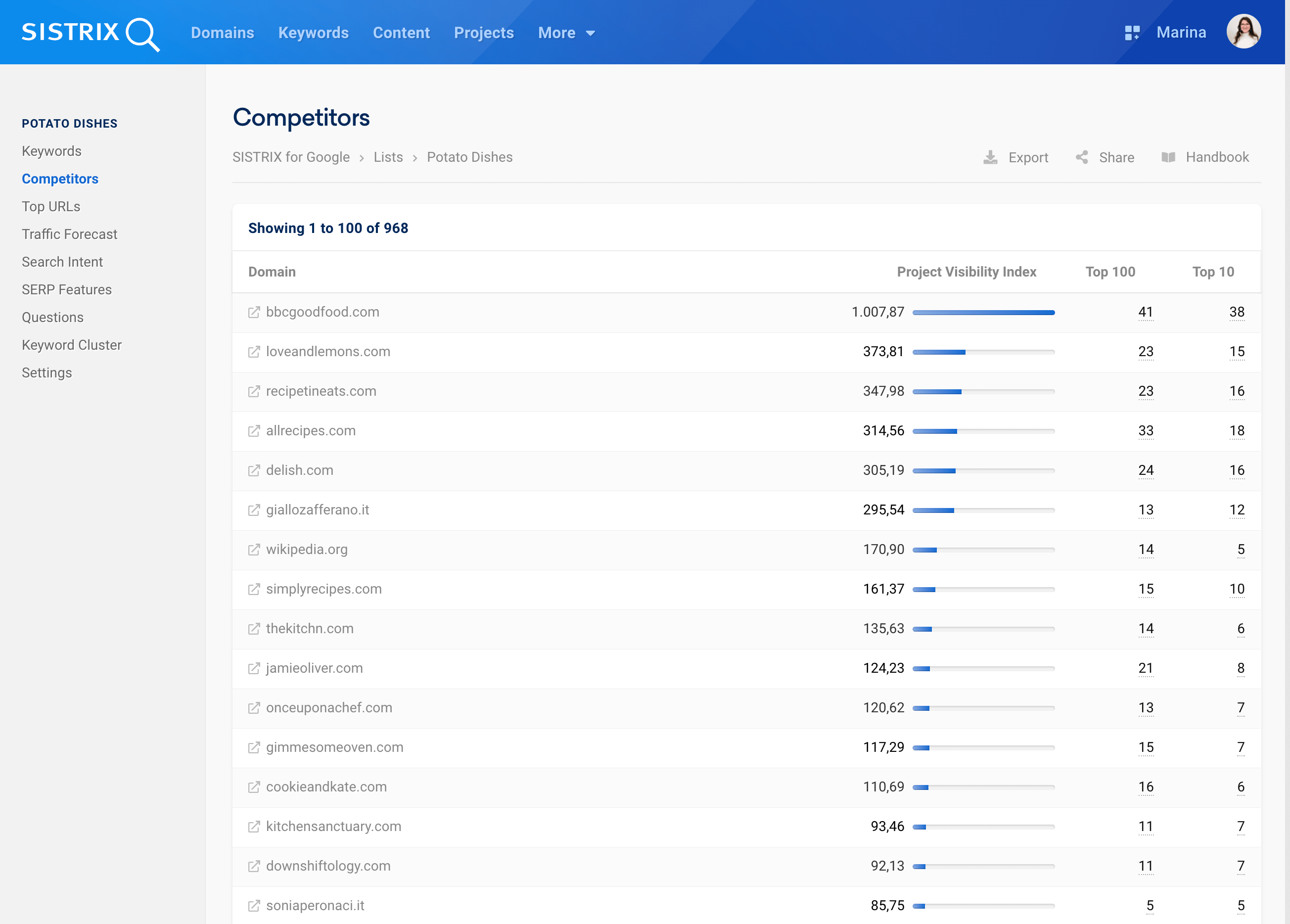Click the Share button label

[1116, 158]
